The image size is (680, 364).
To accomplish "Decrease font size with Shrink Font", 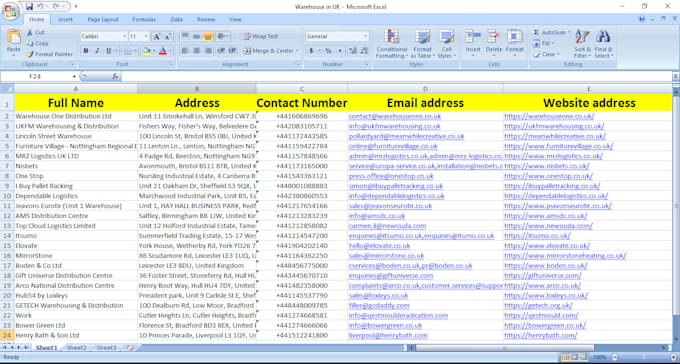I will (x=168, y=36).
